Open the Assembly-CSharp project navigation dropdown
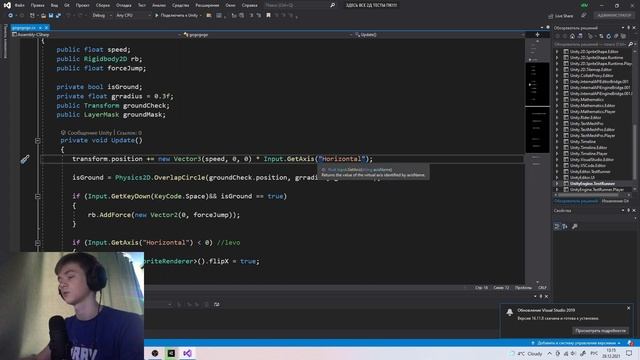Screen dimensions: 640x360 96,35
